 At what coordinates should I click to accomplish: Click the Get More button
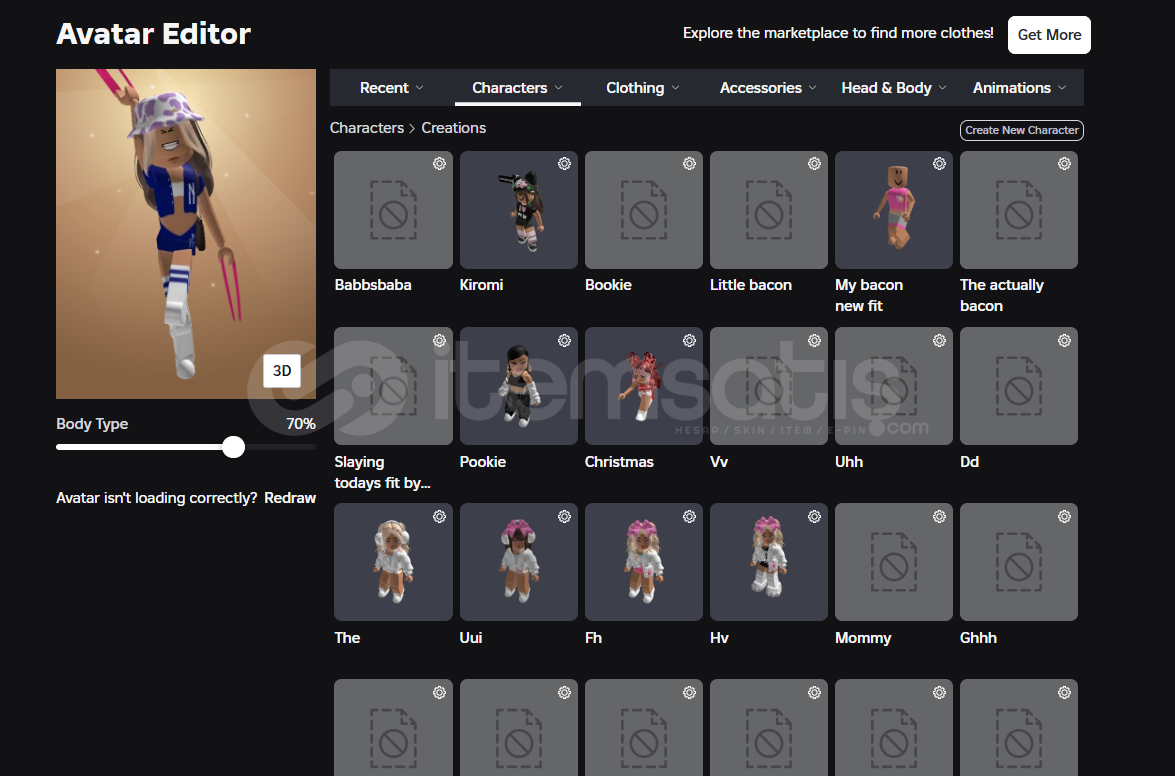1049,34
